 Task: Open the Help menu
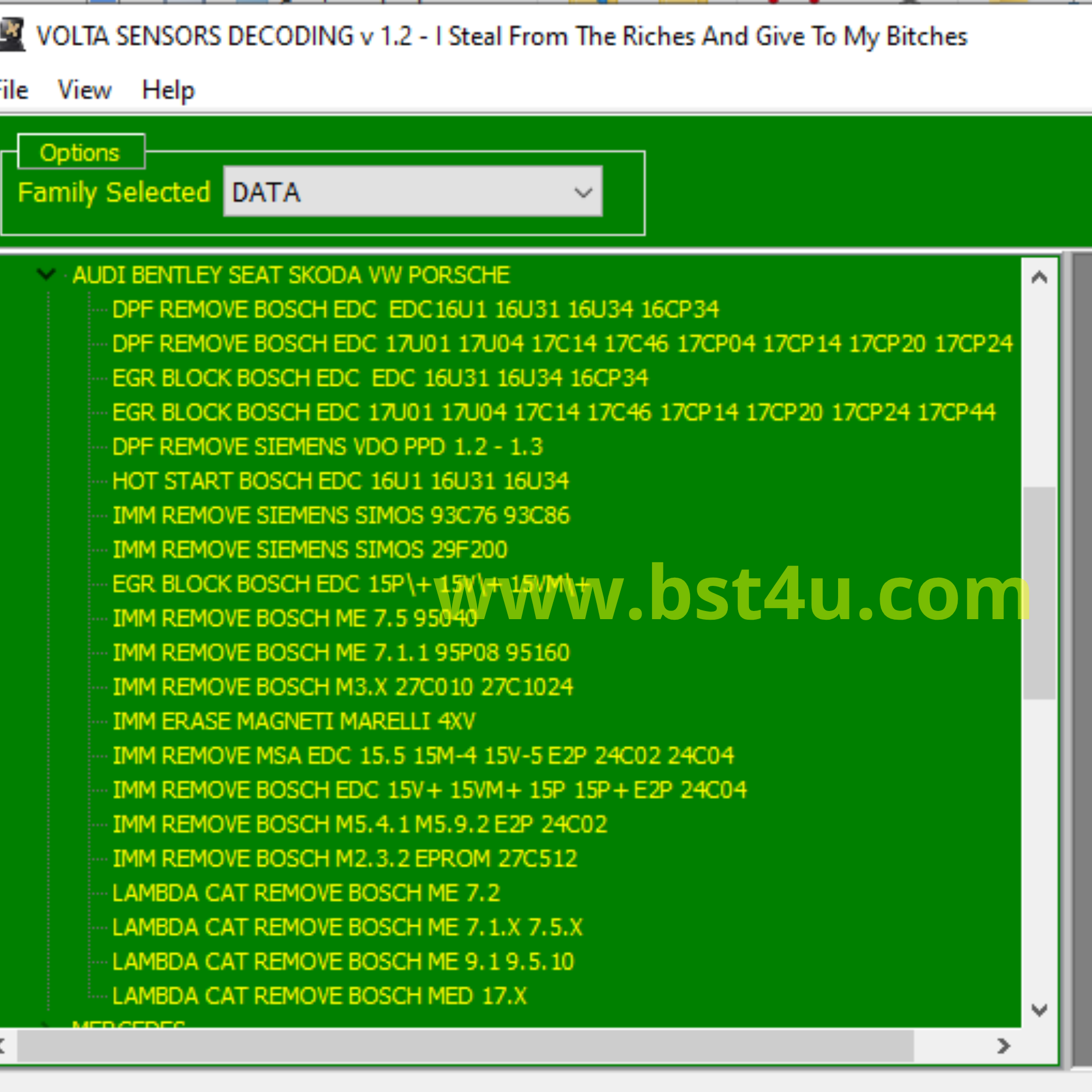pyautogui.click(x=168, y=91)
